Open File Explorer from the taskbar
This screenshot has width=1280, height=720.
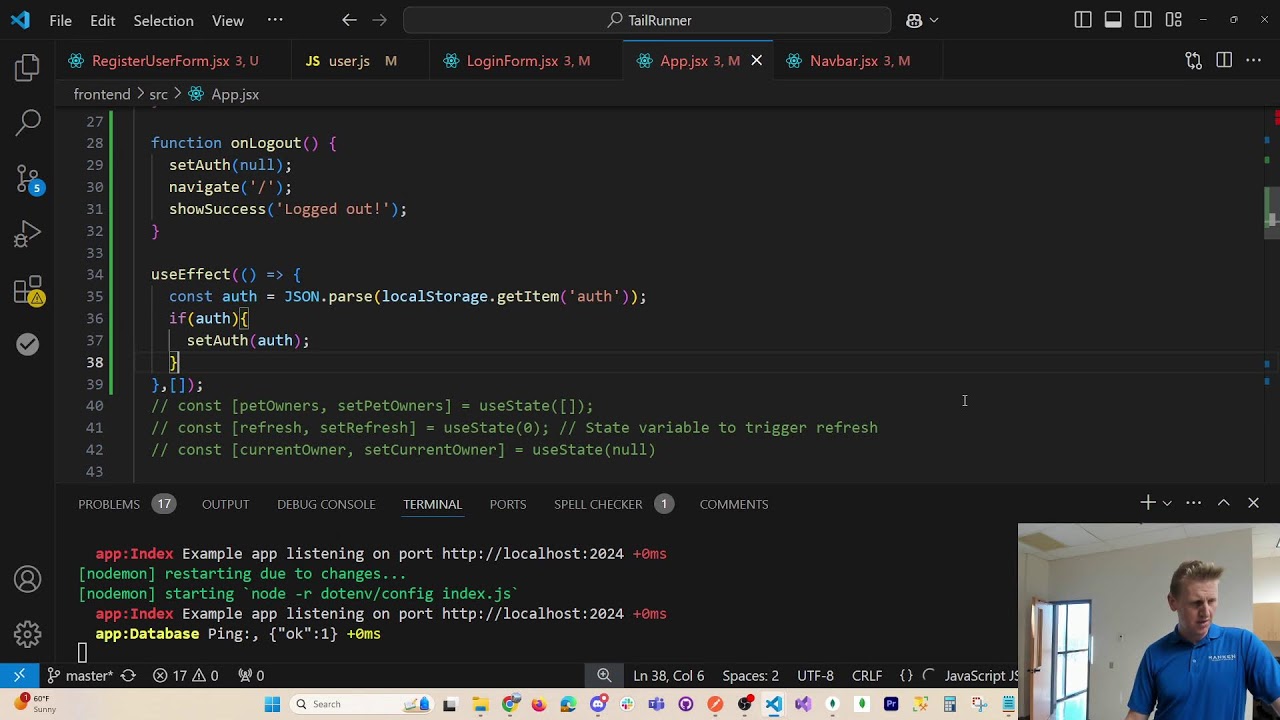coord(480,704)
